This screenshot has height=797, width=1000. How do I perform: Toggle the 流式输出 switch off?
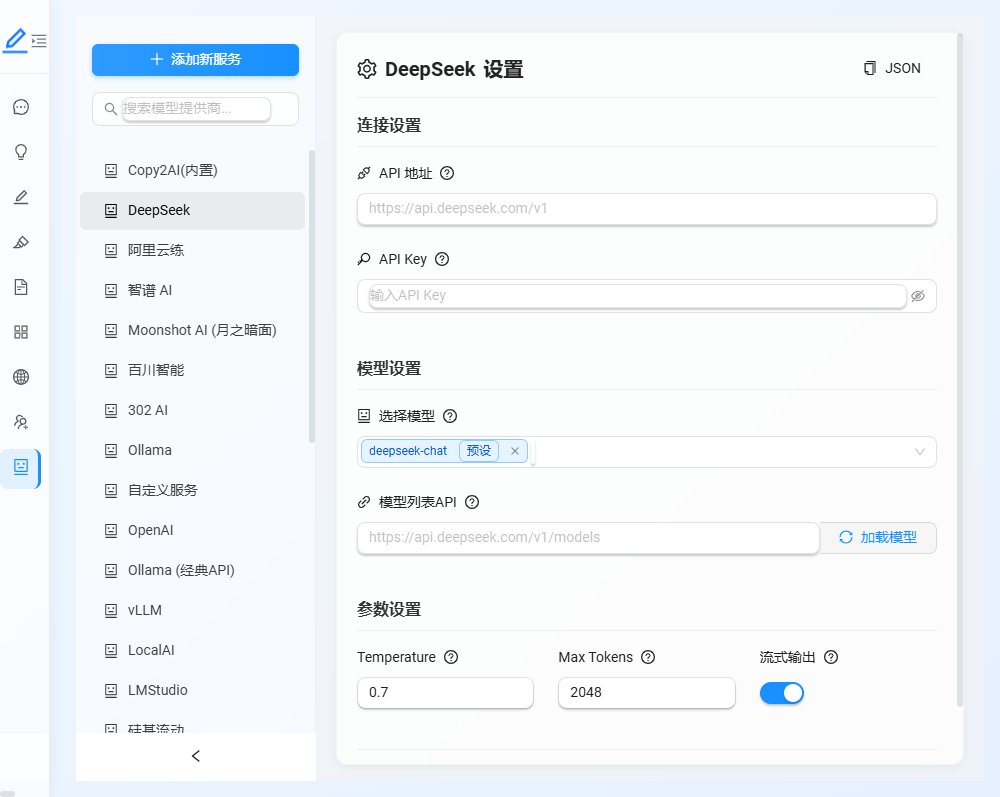781,693
